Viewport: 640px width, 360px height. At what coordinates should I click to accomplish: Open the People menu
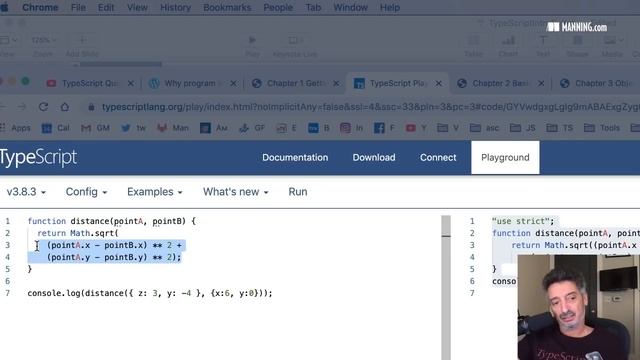click(x=278, y=7)
